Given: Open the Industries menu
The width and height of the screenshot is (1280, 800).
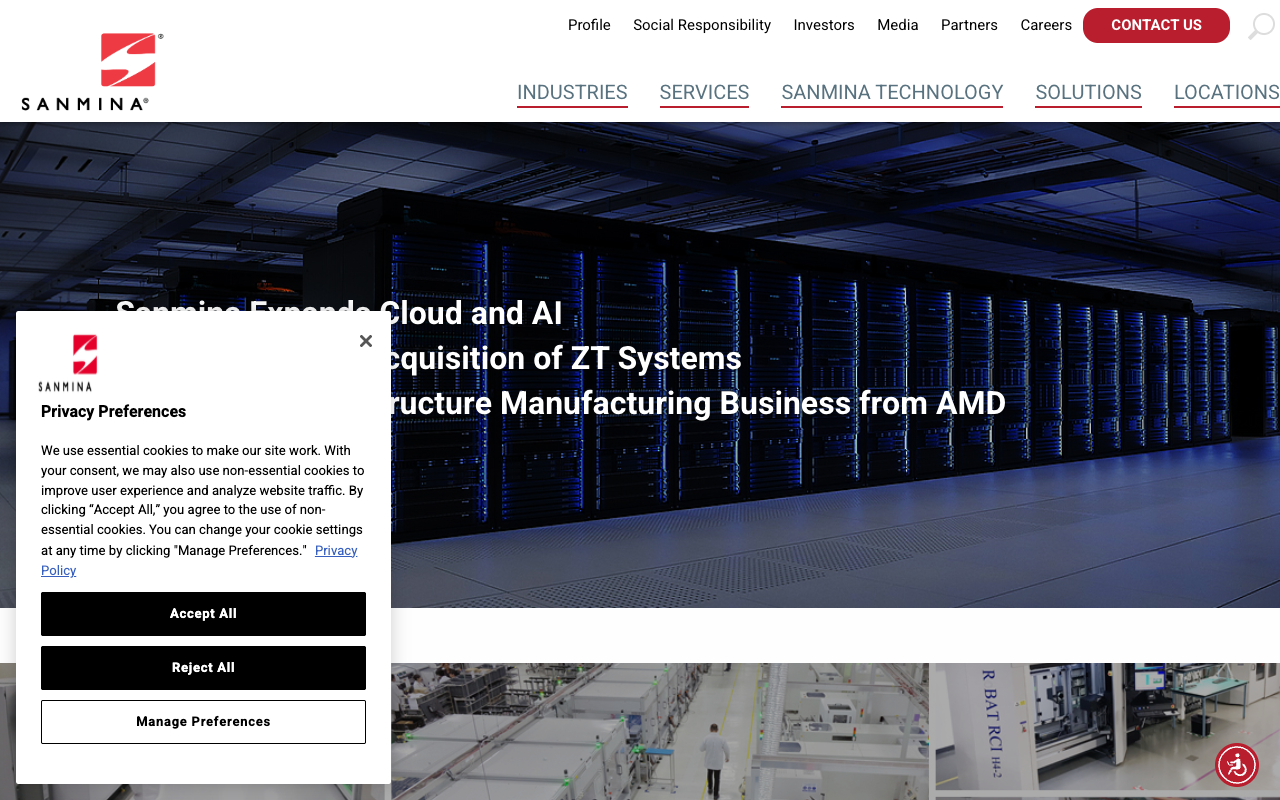Looking at the screenshot, I should (572, 93).
